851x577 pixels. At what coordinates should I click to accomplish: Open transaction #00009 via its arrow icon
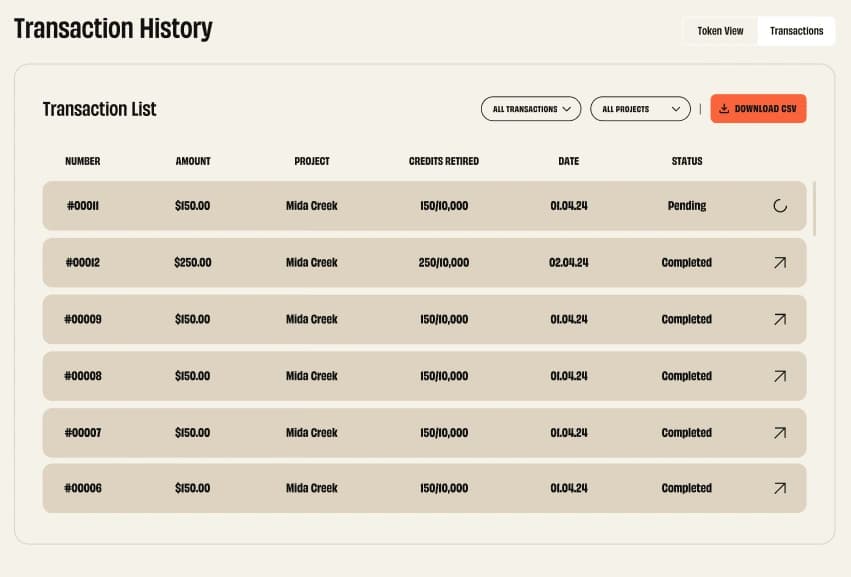point(779,319)
